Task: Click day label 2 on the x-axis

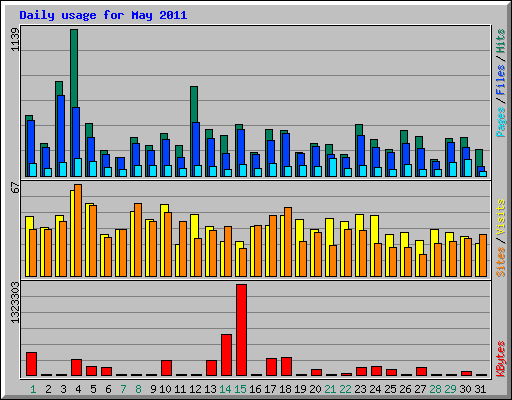Action: [48, 389]
